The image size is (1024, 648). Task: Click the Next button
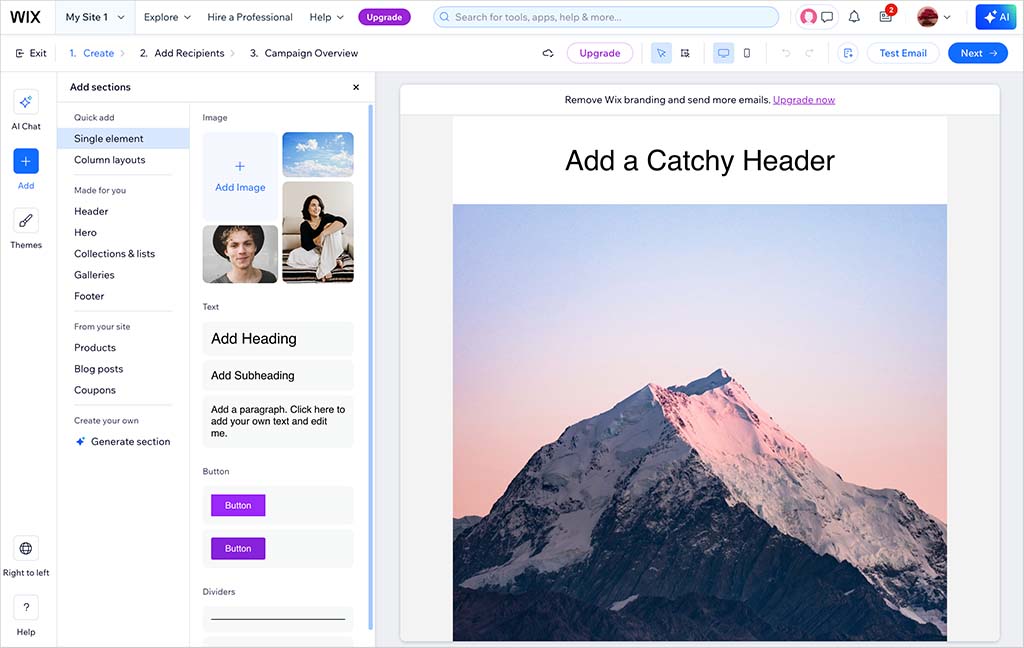pyautogui.click(x=978, y=53)
